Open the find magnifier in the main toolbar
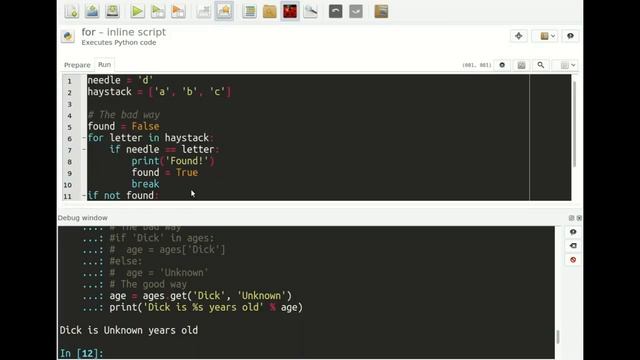 click(x=310, y=11)
